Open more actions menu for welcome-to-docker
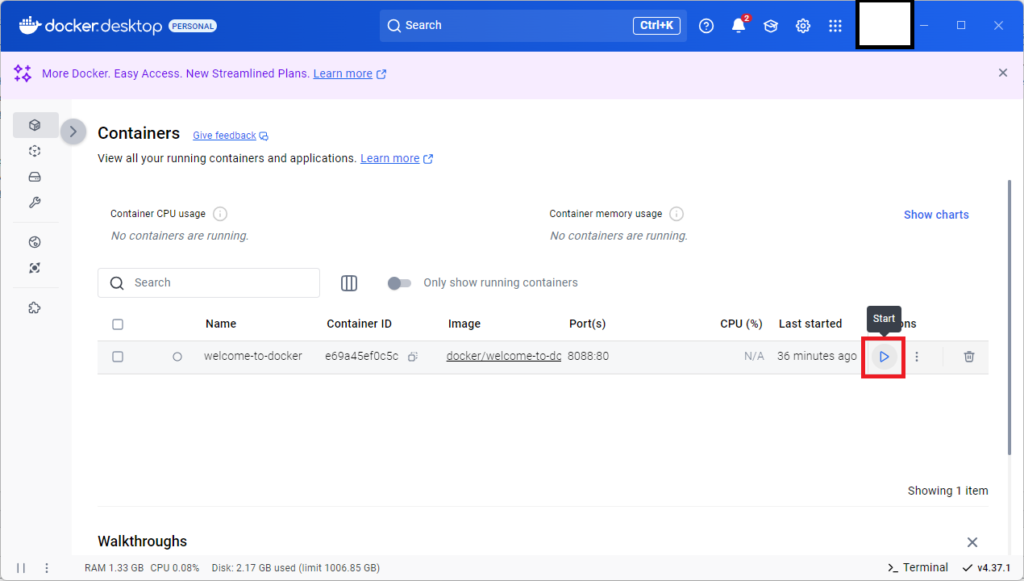This screenshot has height=581, width=1024. pyautogui.click(x=917, y=357)
